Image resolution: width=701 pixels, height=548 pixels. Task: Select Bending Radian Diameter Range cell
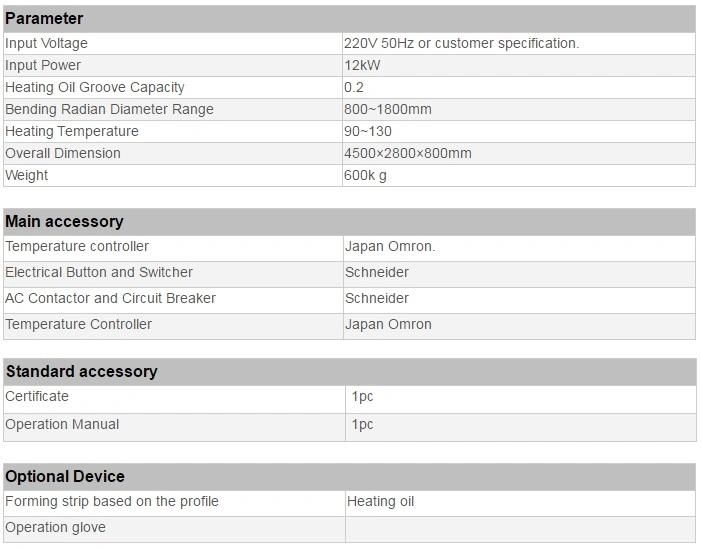(x=173, y=109)
